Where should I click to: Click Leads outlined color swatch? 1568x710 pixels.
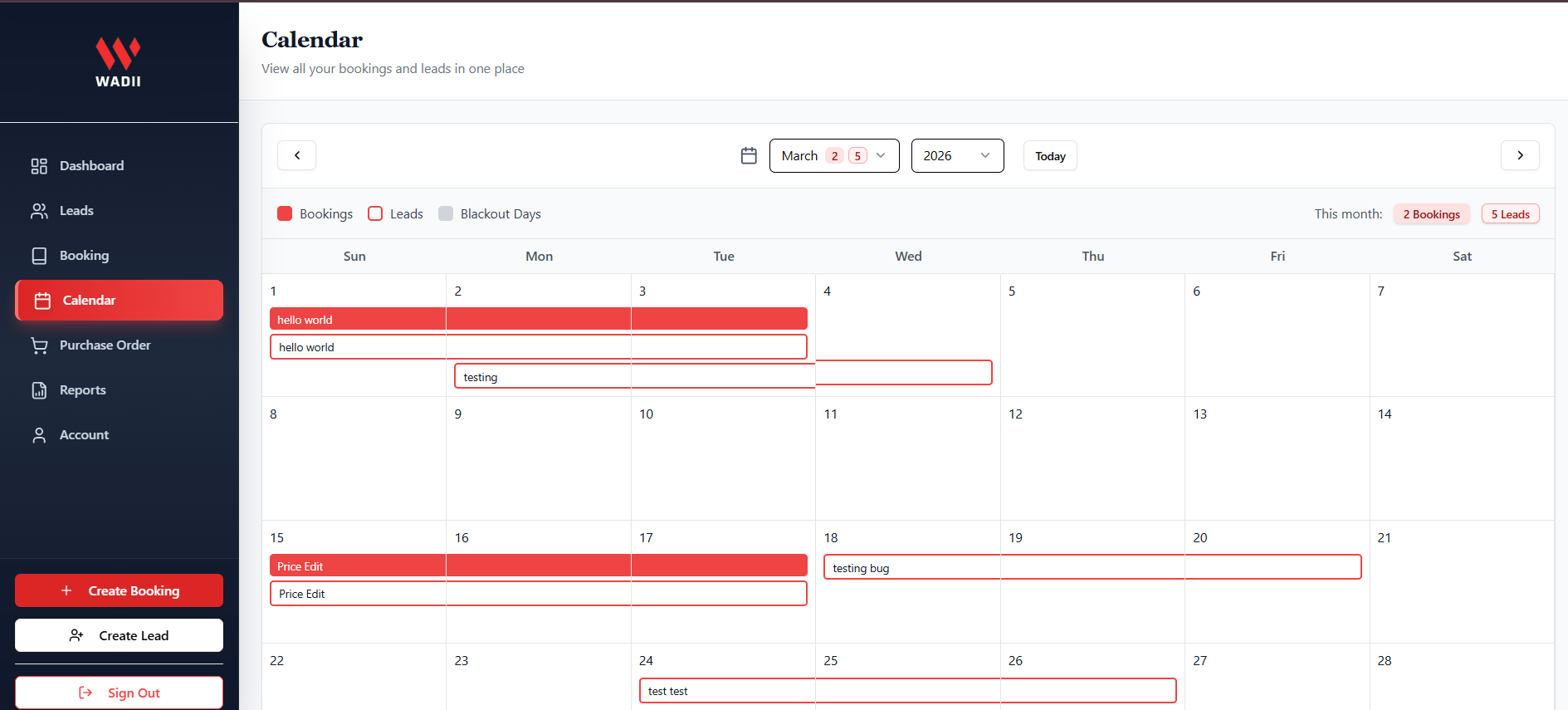click(375, 213)
